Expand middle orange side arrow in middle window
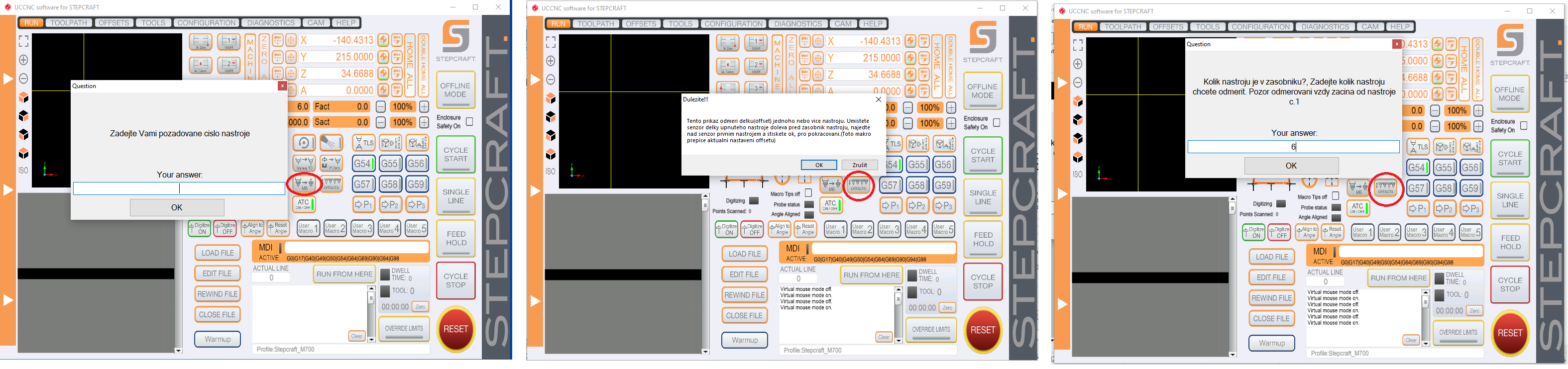 point(535,191)
